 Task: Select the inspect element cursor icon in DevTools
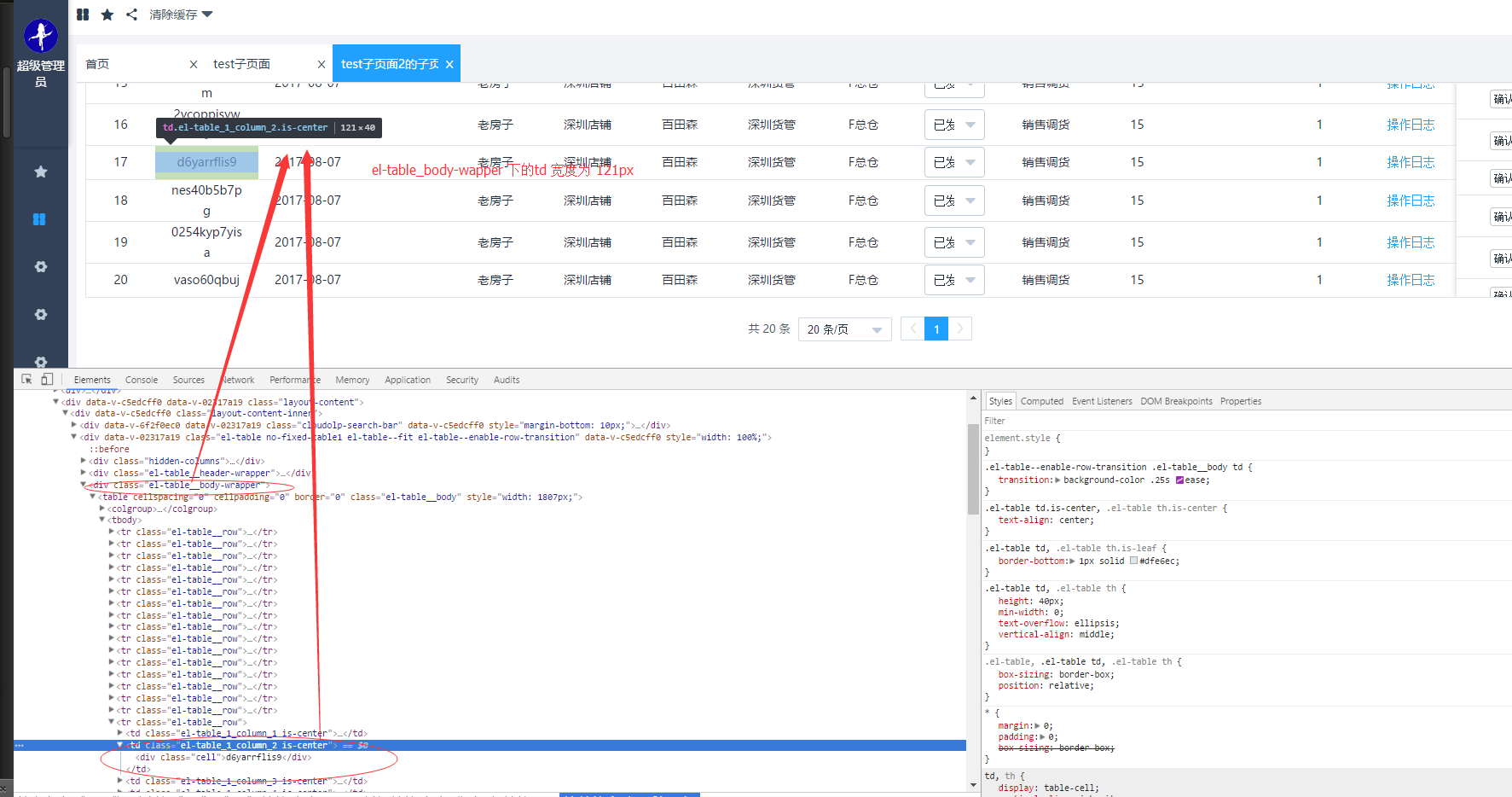pos(27,379)
